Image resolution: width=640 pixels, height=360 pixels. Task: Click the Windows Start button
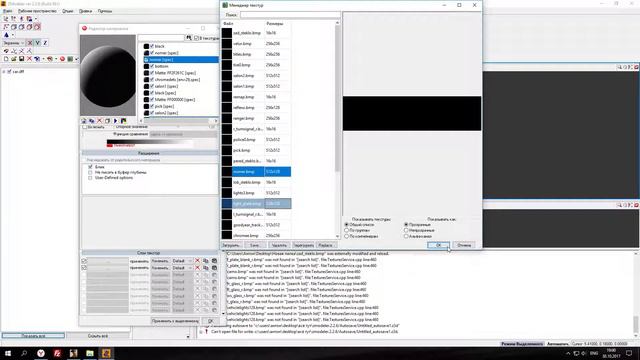[8, 353]
